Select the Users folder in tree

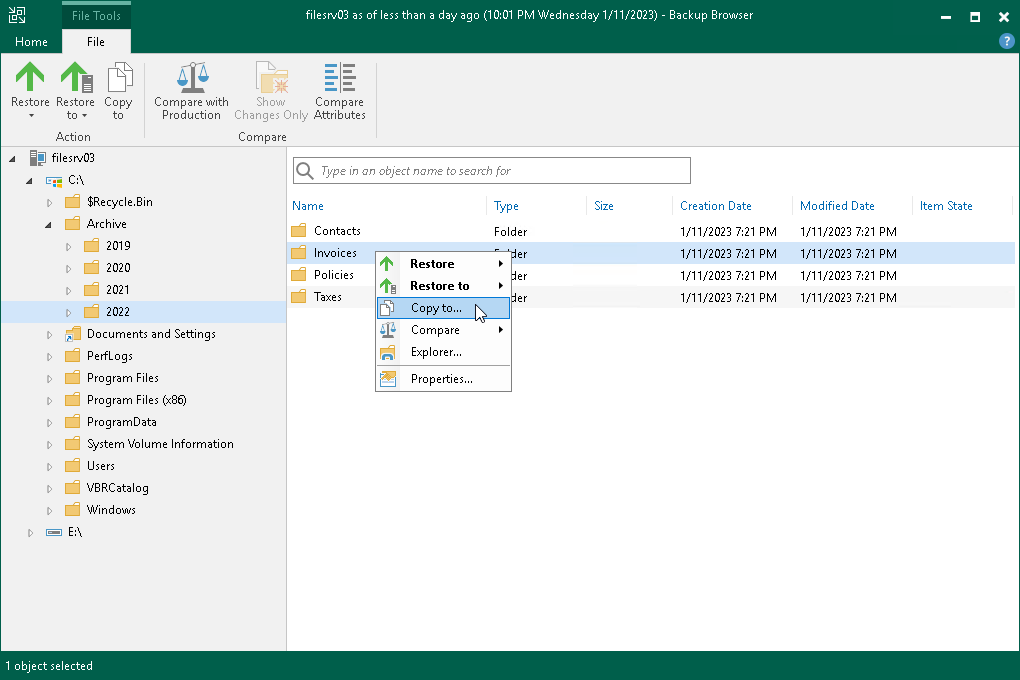pyautogui.click(x=100, y=466)
